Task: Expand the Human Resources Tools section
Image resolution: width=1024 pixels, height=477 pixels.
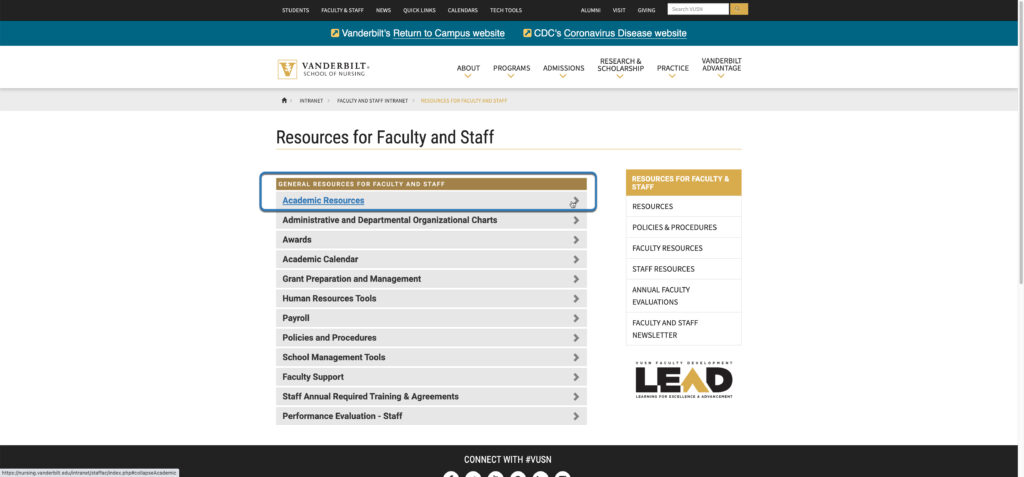Action: click(x=329, y=298)
